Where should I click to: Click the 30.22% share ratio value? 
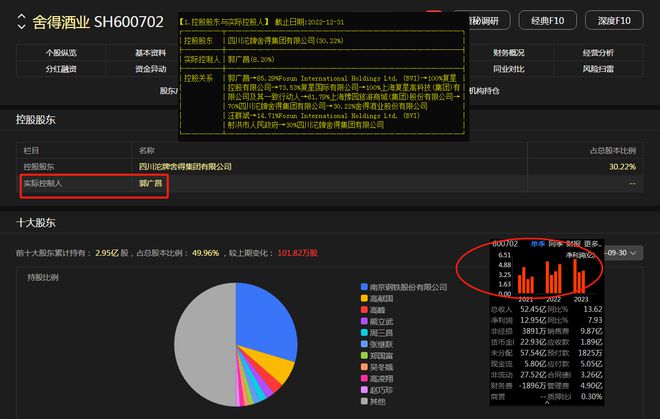coord(622,167)
